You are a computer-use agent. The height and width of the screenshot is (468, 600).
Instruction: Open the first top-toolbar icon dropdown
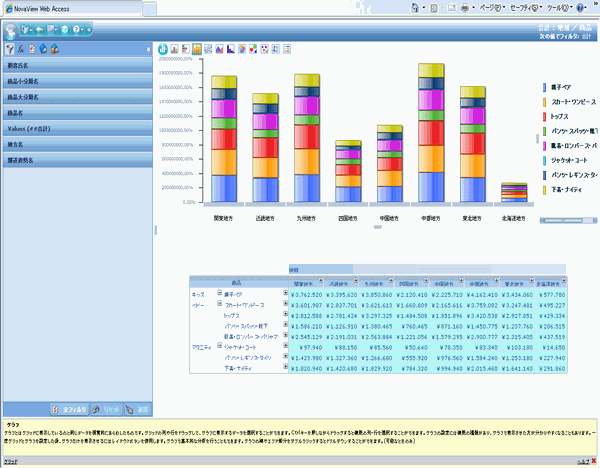pos(33,29)
